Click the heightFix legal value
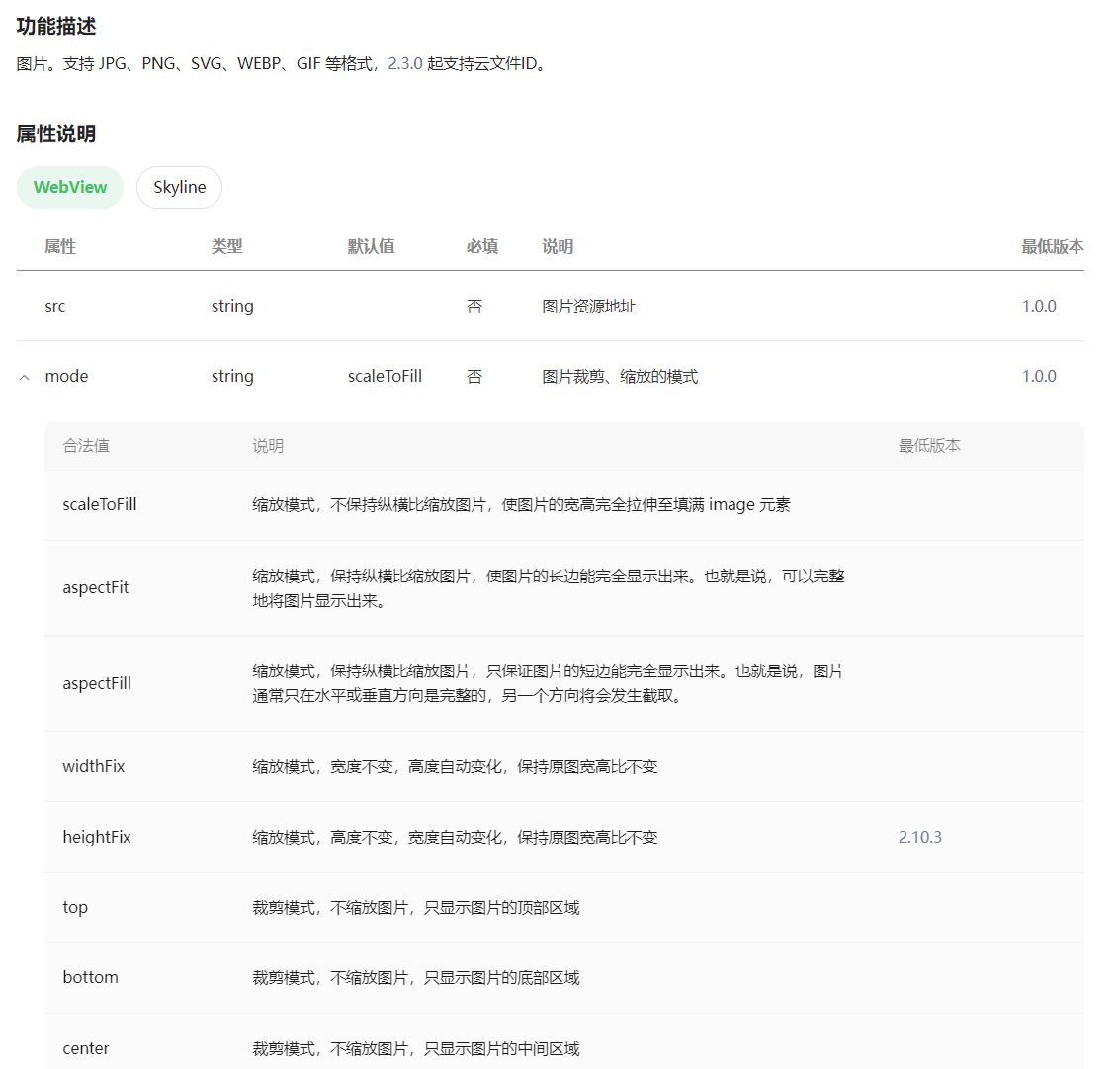 [97, 837]
